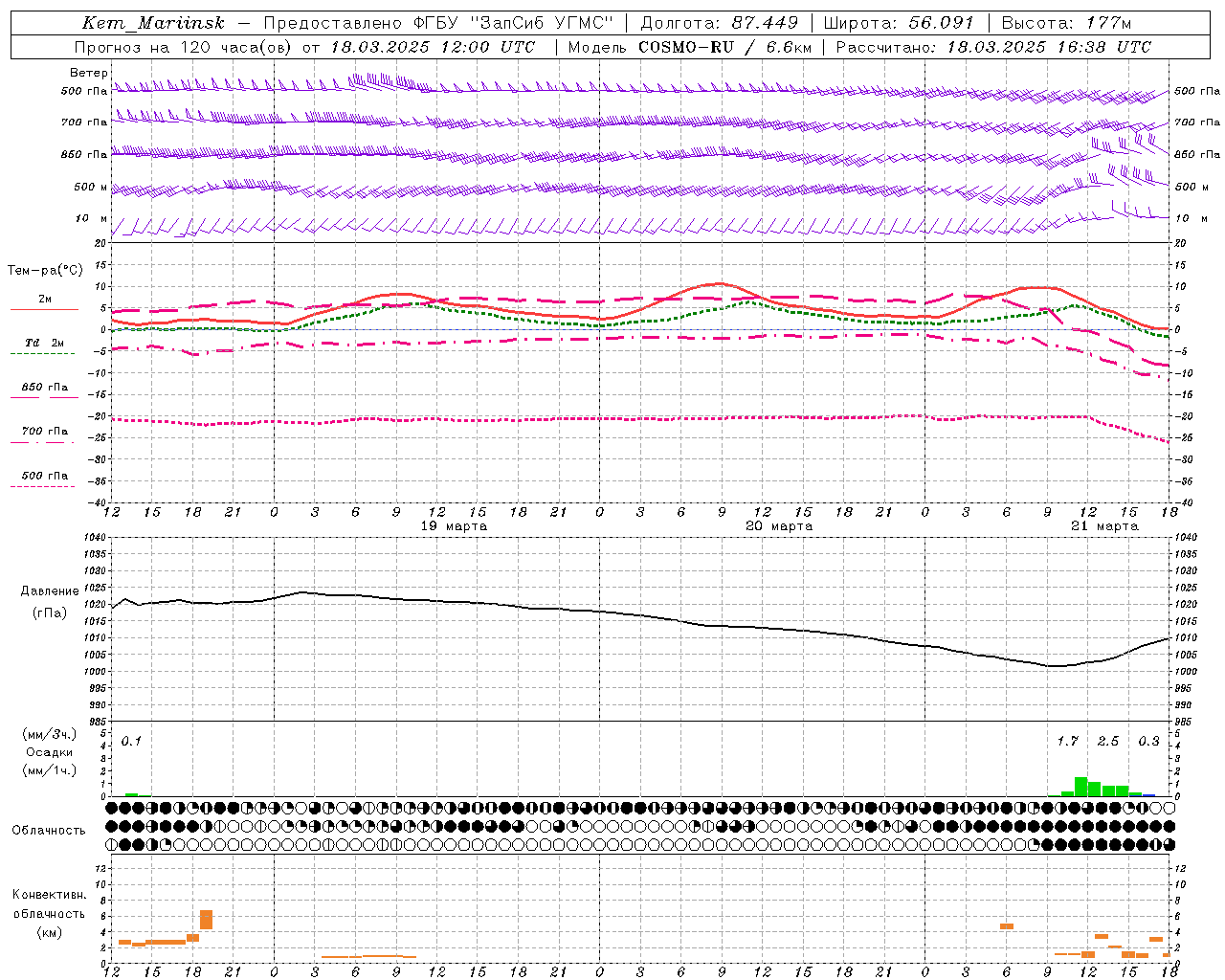The image size is (1225, 980).
Task: Click the 700 гПа temperature legend label
Action: coord(45,431)
